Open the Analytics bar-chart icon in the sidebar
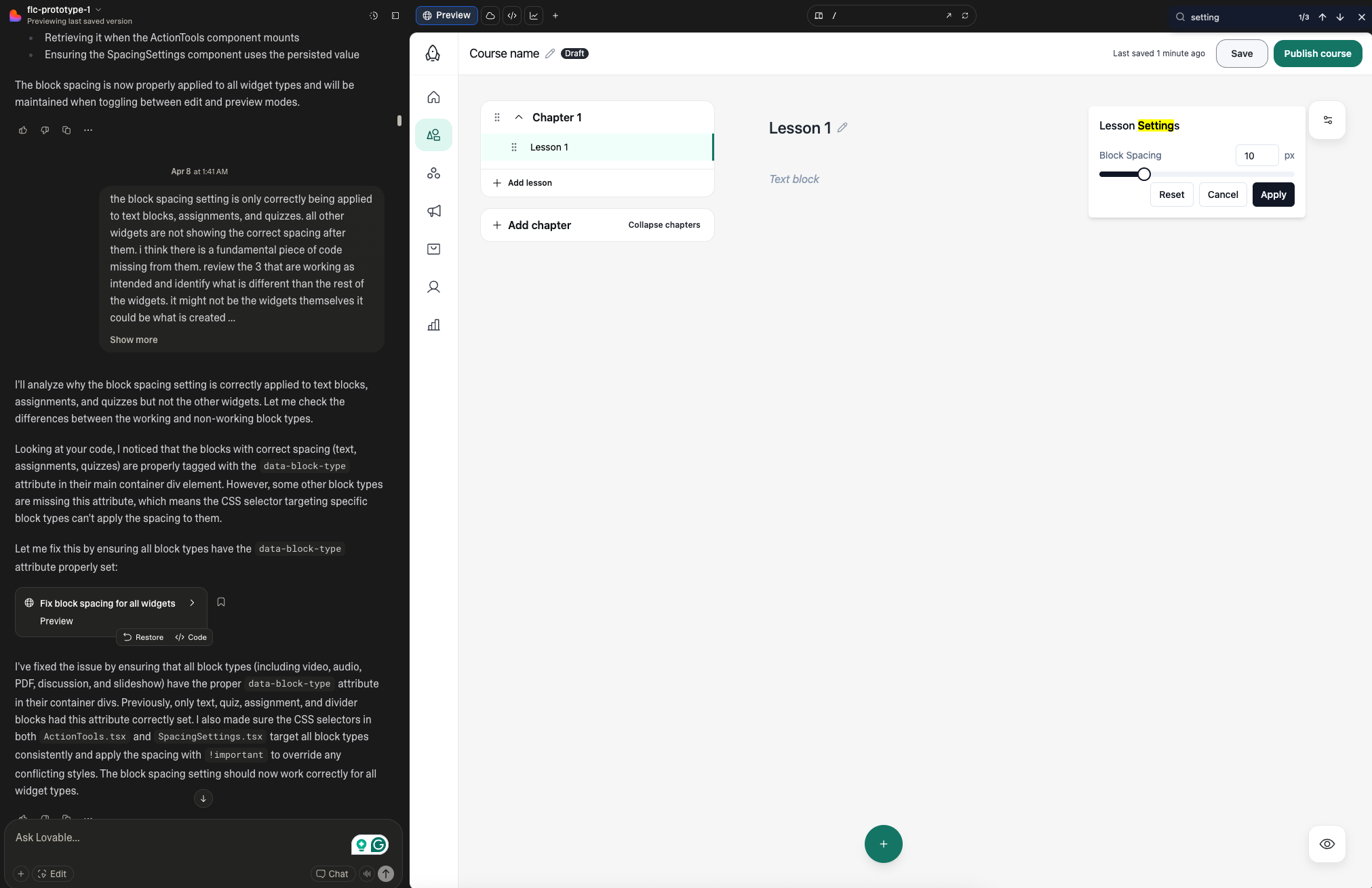 [x=433, y=325]
